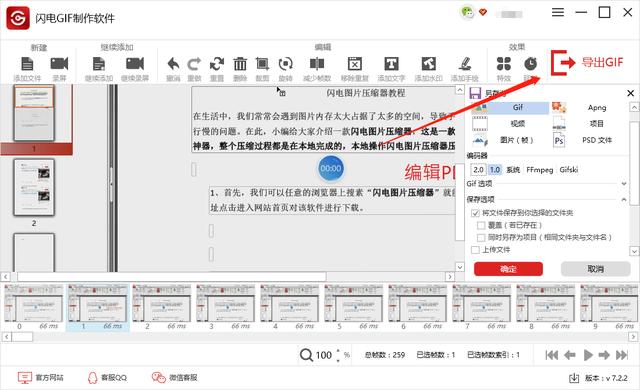Select frame 0 thumbnail in timeline
This screenshot has height=390, width=640.
[33, 304]
